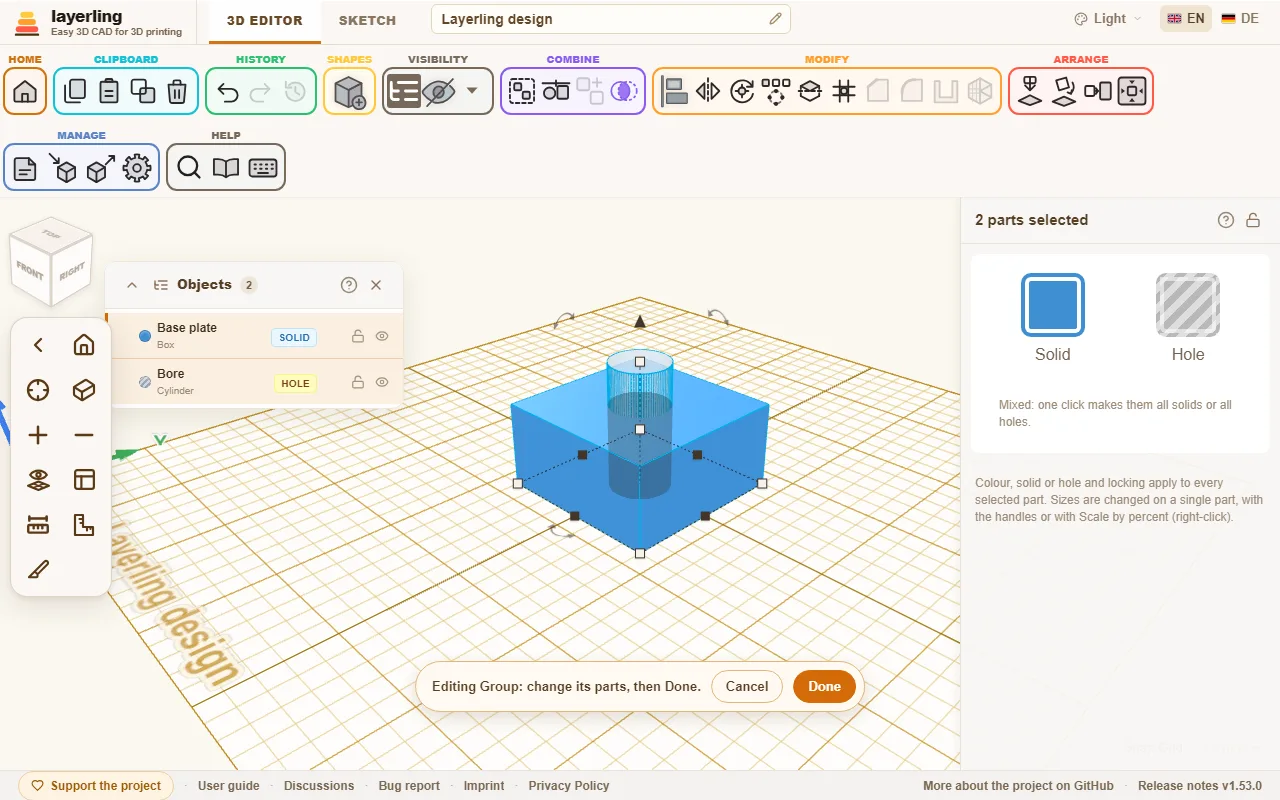Zoom in with the plus icon
Image resolution: width=1280 pixels, height=800 pixels.
38,435
